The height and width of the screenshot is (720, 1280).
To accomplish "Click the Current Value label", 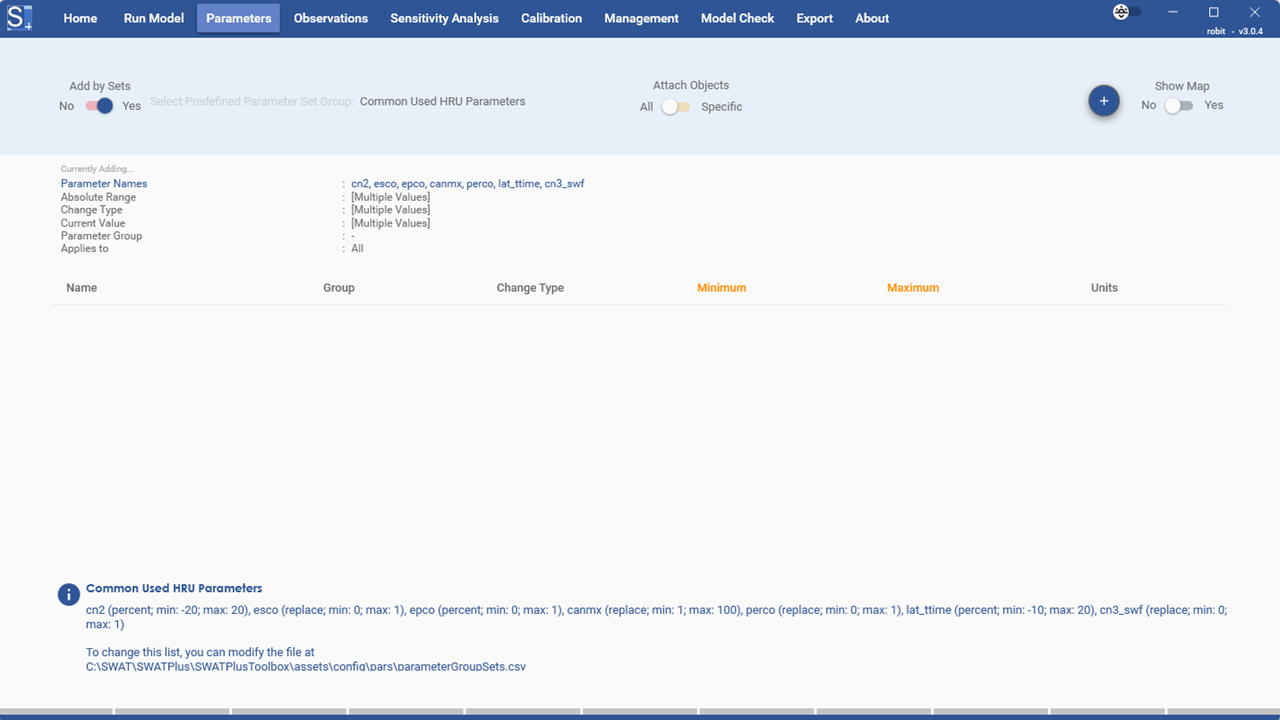I will pyautogui.click(x=93, y=223).
